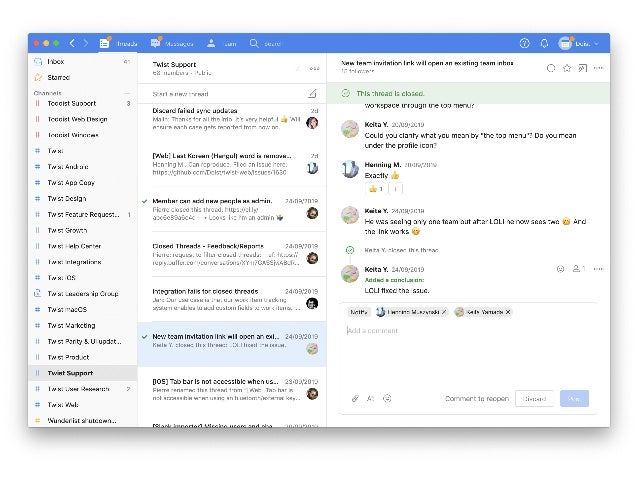The image size is (638, 479).
Task: Click the compose new thread icon
Action: coord(312,94)
